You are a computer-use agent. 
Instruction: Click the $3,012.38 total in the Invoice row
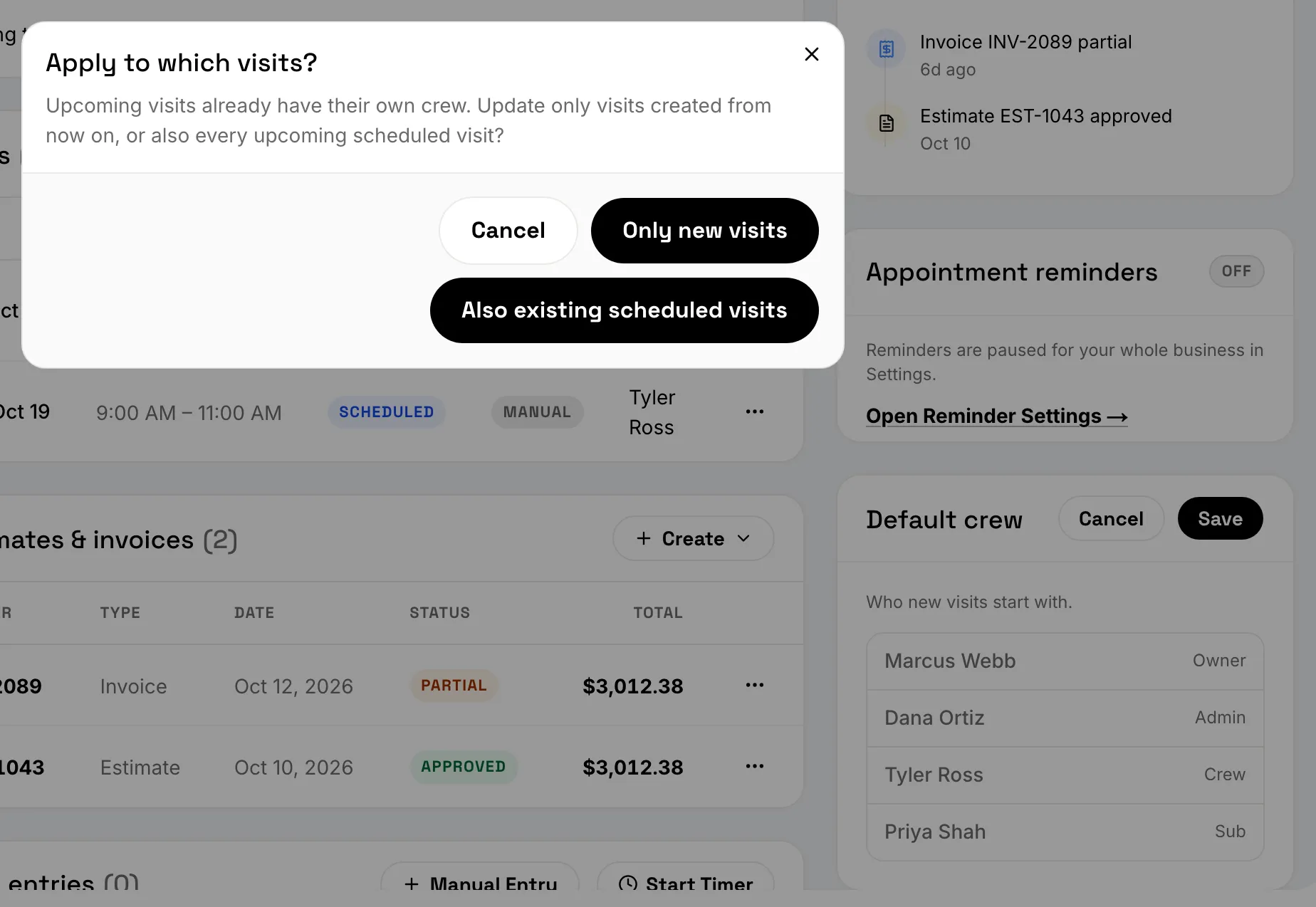(x=632, y=686)
